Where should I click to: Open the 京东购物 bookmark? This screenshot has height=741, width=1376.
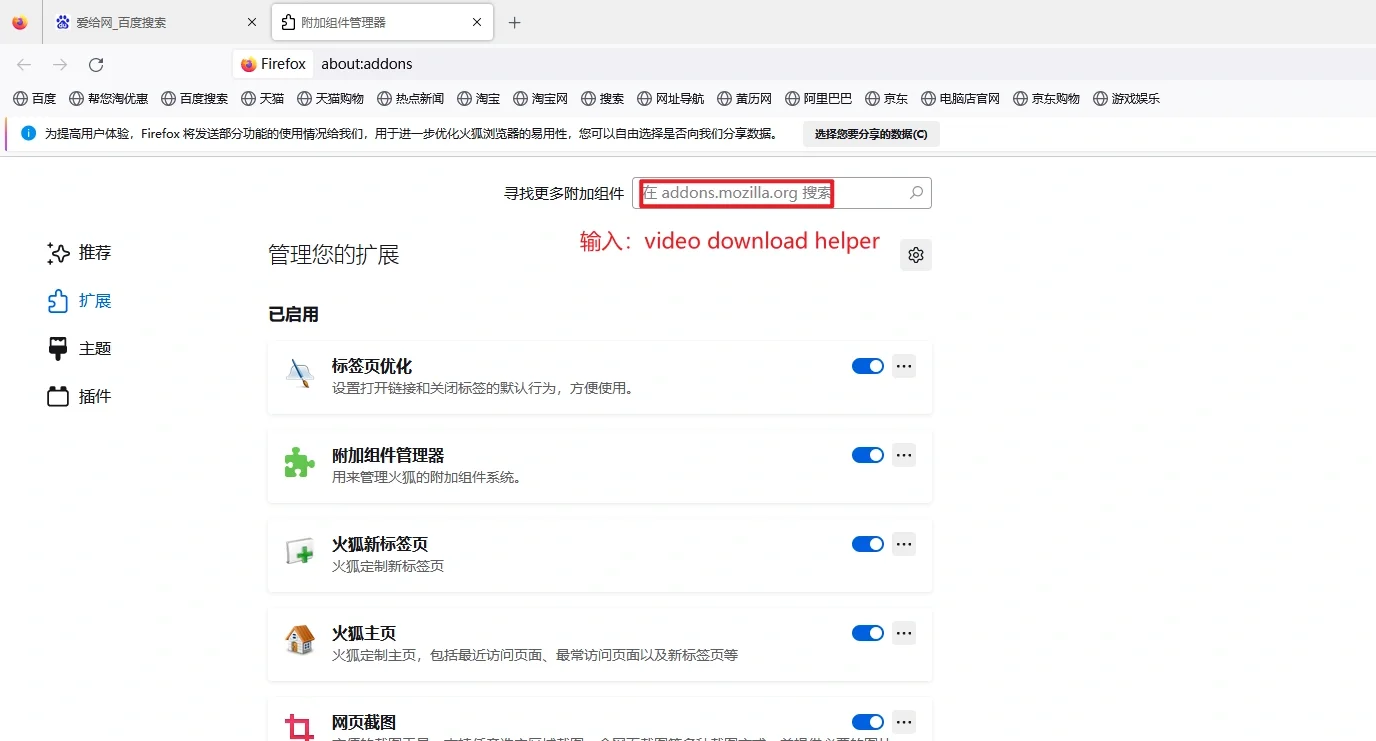pos(1047,98)
